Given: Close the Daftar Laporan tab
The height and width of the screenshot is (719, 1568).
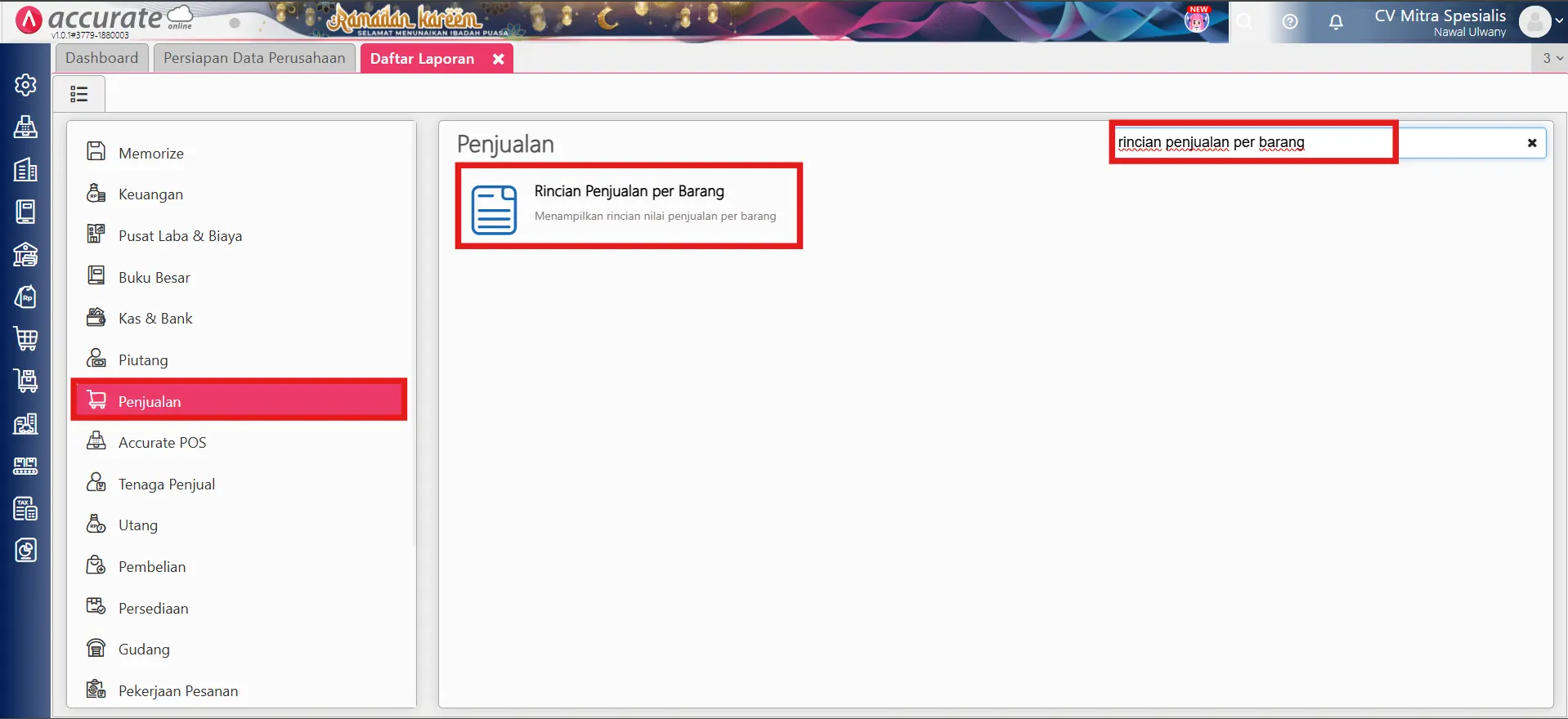Looking at the screenshot, I should (498, 59).
